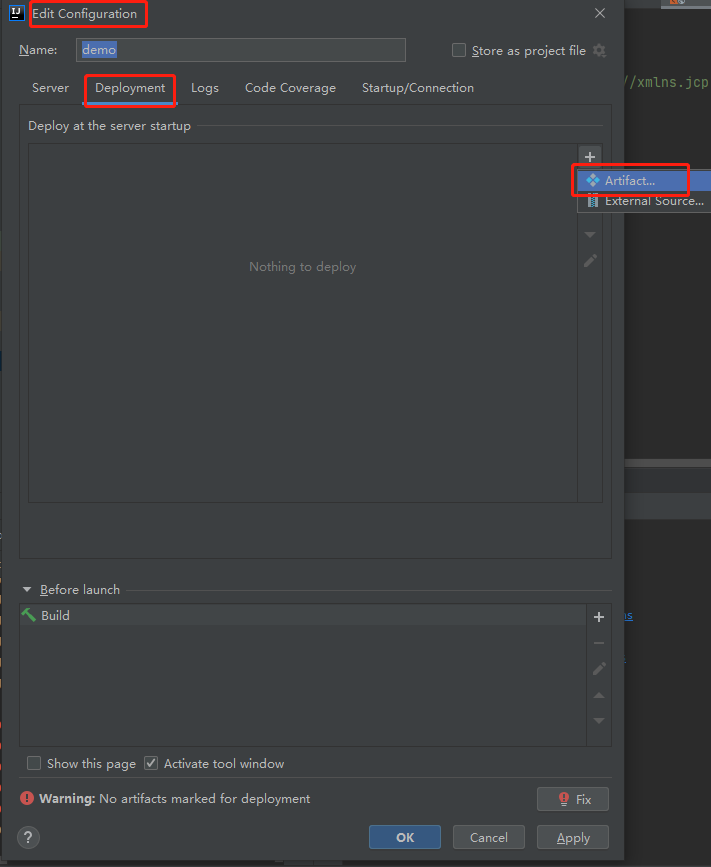Screen dimensions: 711x867
Task: Click the deployment list edit pencil icon
Action: (x=590, y=260)
